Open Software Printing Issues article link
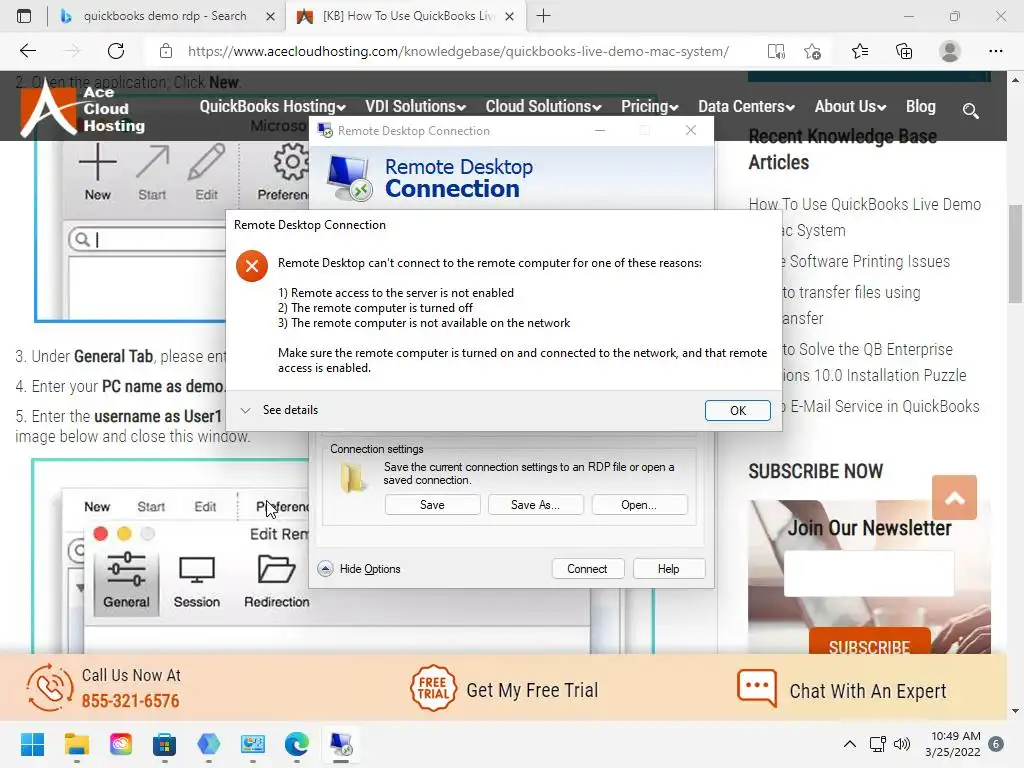Image resolution: width=1024 pixels, height=768 pixels. [865, 261]
